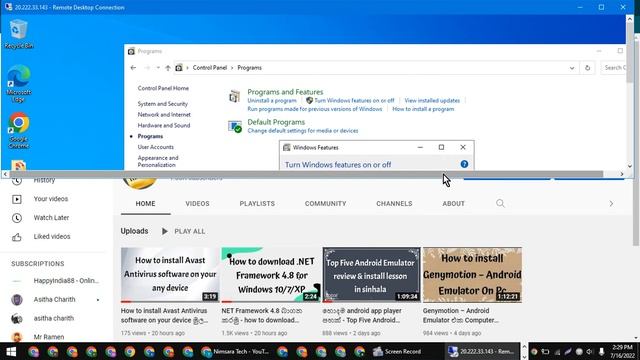This screenshot has width=640, height=360.
Task: Switch to the ABOUT channel tab
Action: [x=453, y=204]
